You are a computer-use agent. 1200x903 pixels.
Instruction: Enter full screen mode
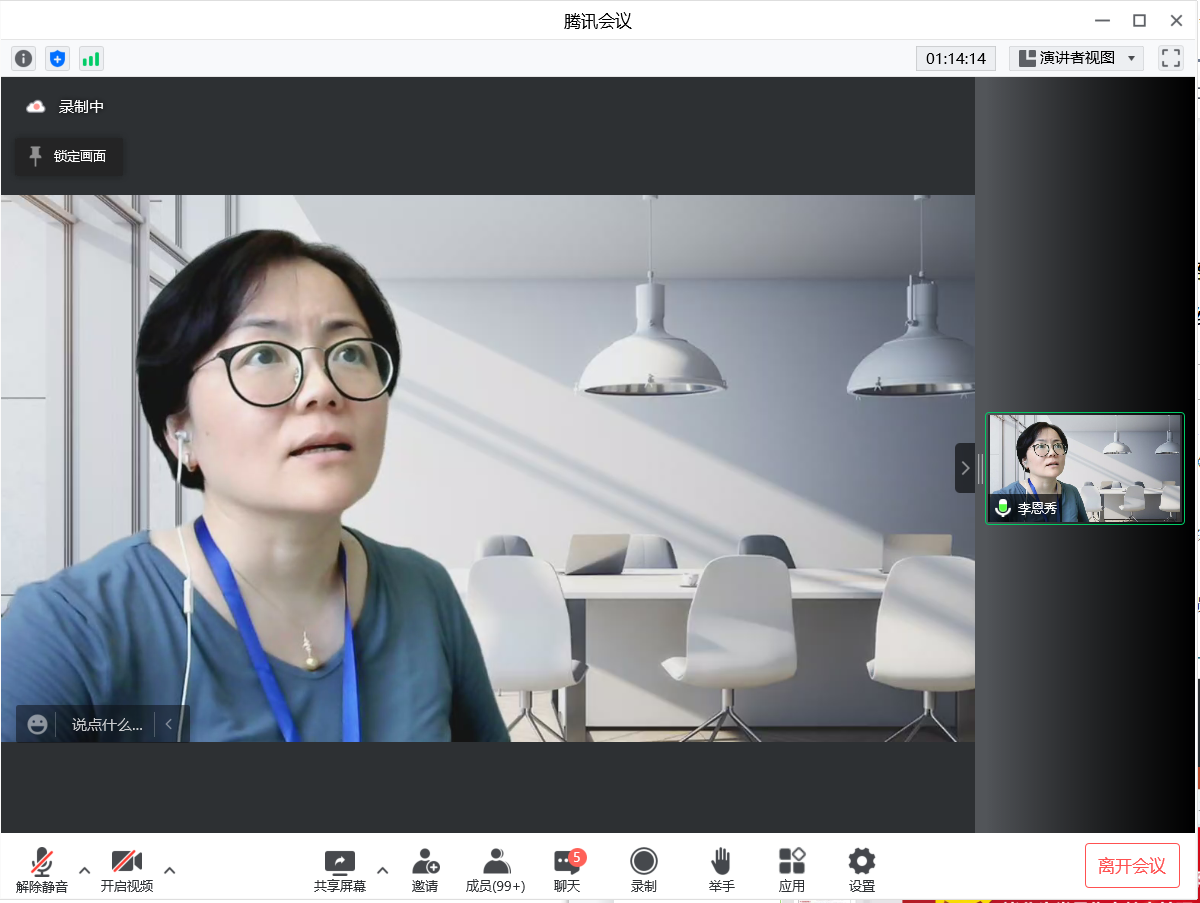[1170, 58]
